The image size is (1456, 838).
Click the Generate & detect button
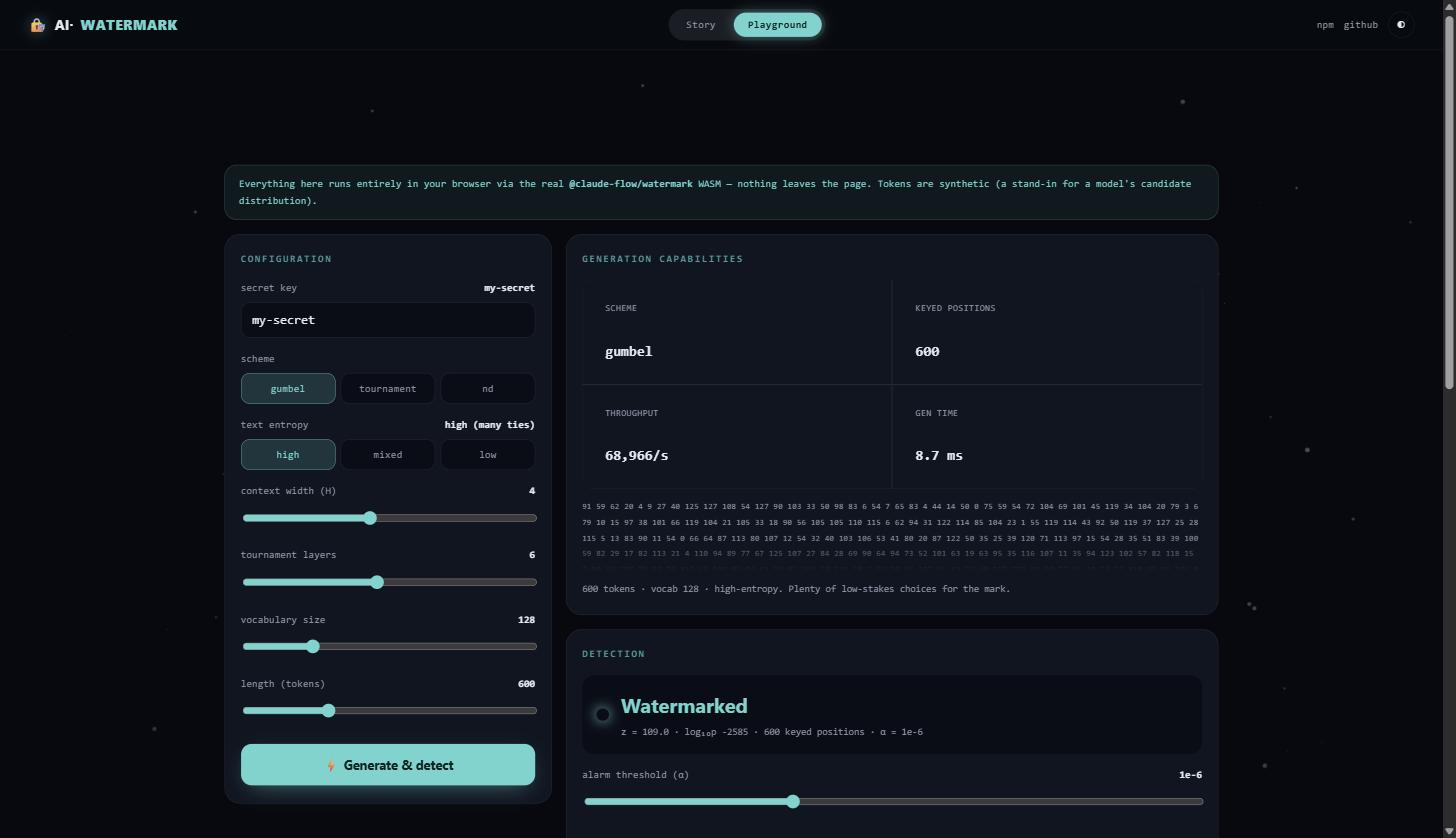coord(388,765)
